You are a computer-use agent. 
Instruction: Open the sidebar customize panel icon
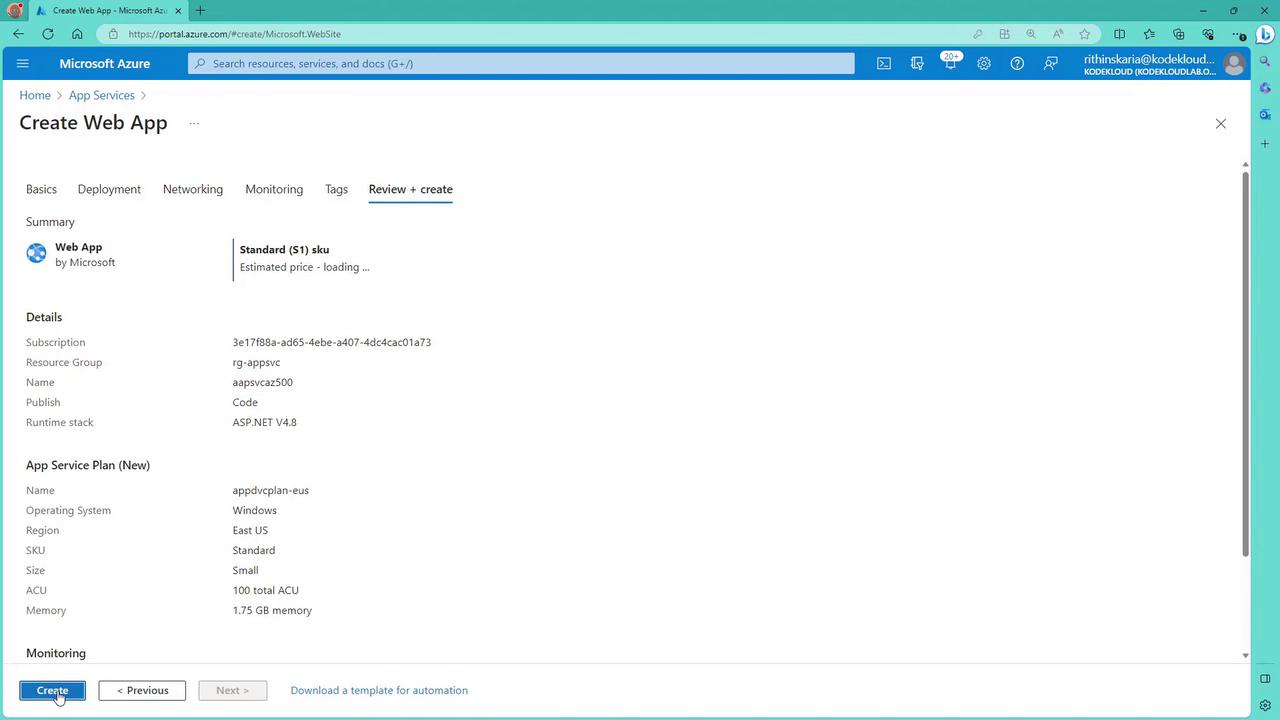click(x=1265, y=678)
